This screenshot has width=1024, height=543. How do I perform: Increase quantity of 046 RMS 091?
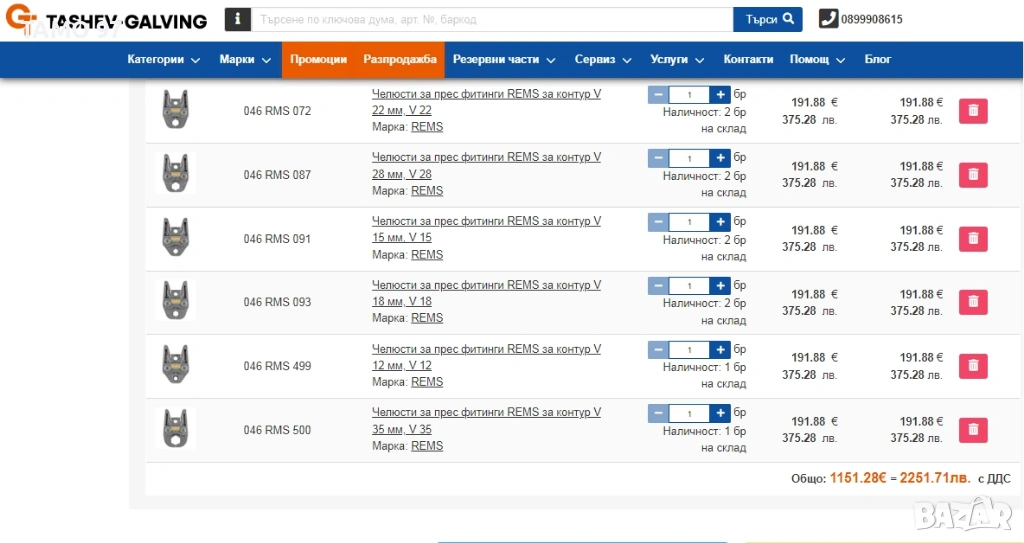click(720, 222)
